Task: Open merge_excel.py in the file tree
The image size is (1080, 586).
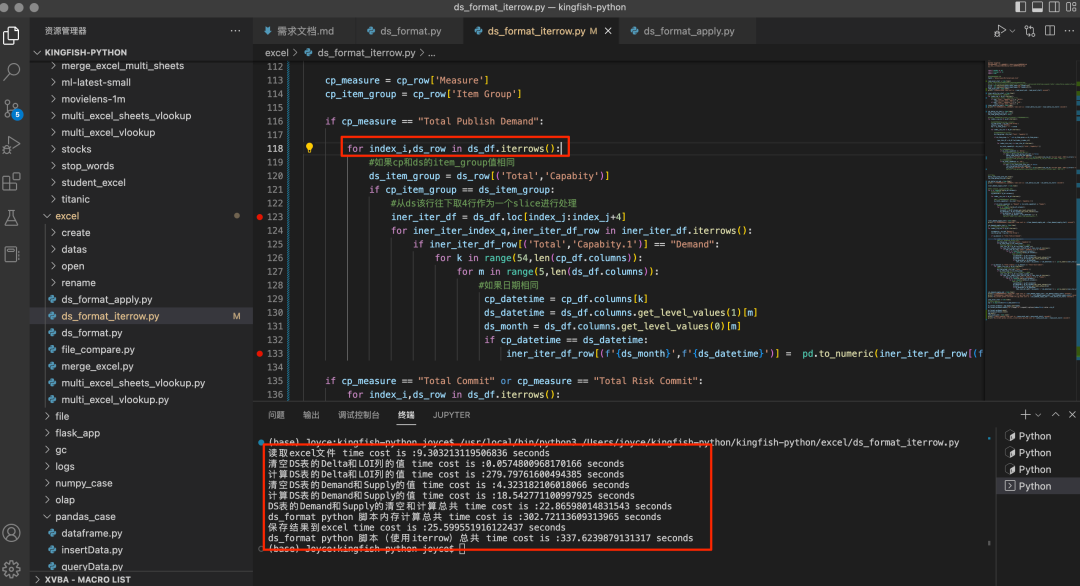Action: (97, 366)
